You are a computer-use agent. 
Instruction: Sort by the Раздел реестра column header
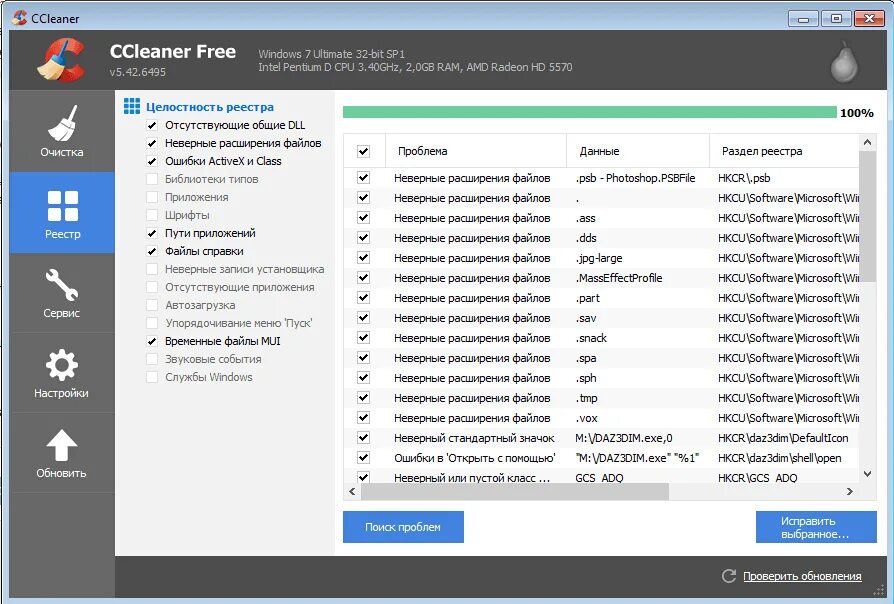784,151
